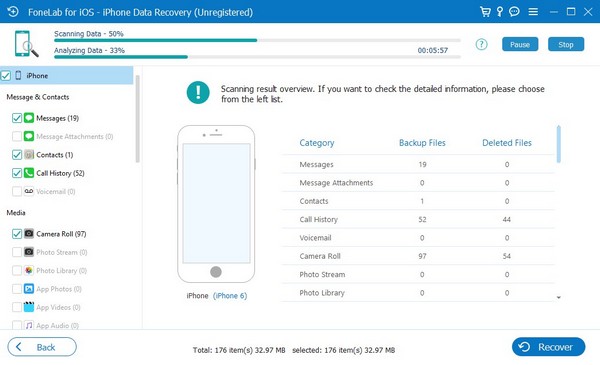Click the Camera Roll camera icon

(x=29, y=233)
